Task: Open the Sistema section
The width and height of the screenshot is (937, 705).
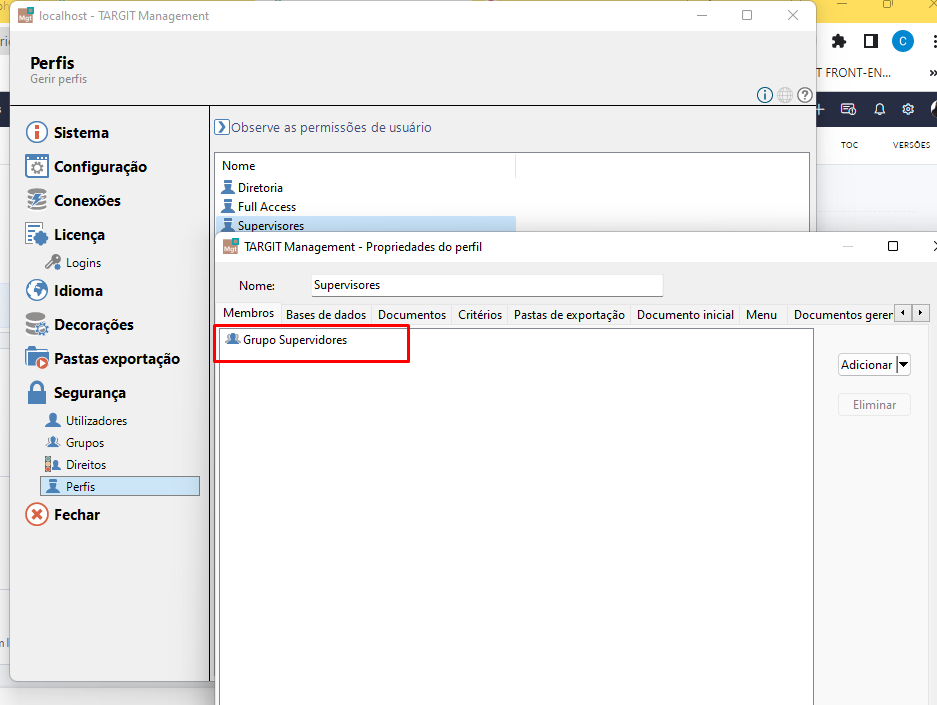Action: pos(67,133)
